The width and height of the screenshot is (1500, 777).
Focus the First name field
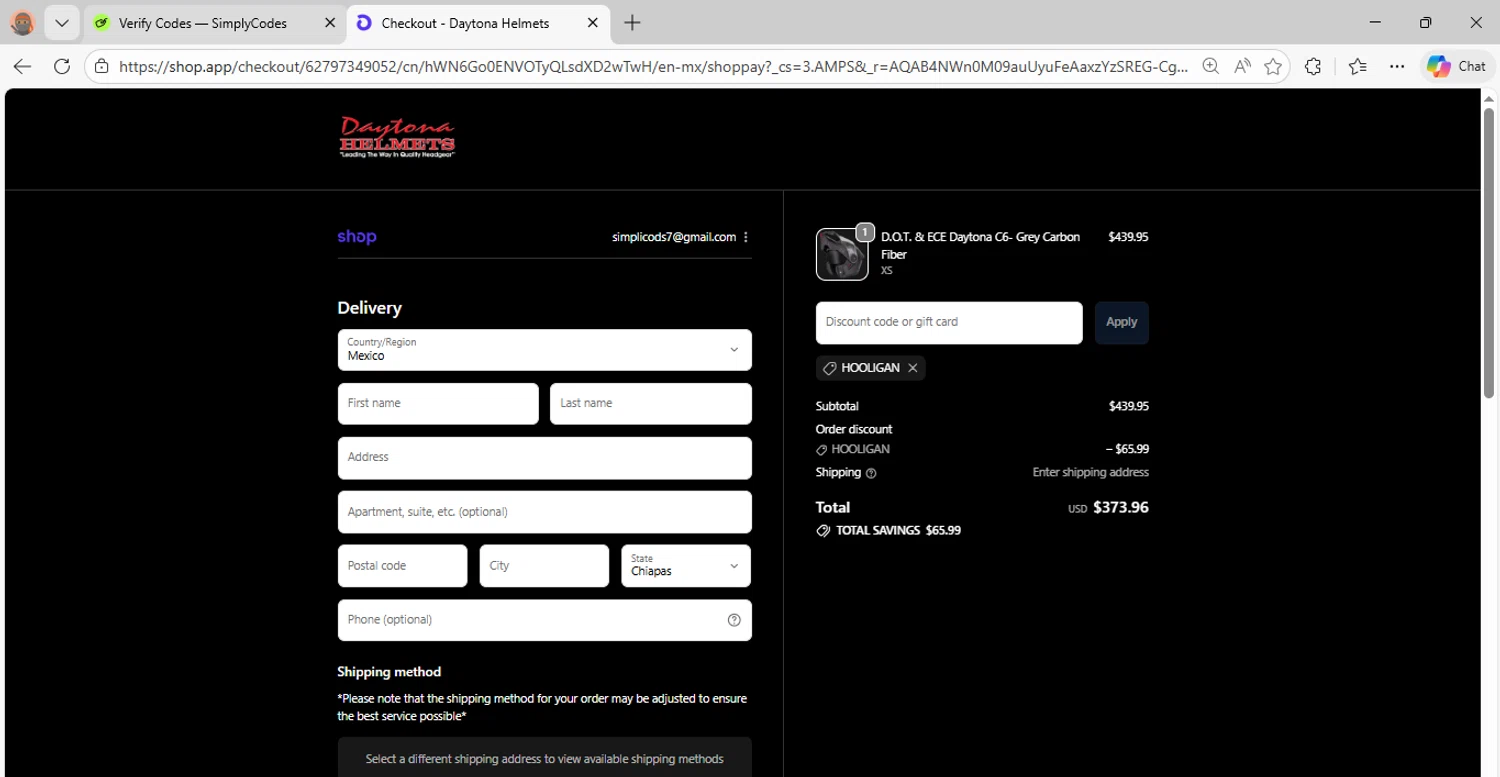pyautogui.click(x=438, y=403)
